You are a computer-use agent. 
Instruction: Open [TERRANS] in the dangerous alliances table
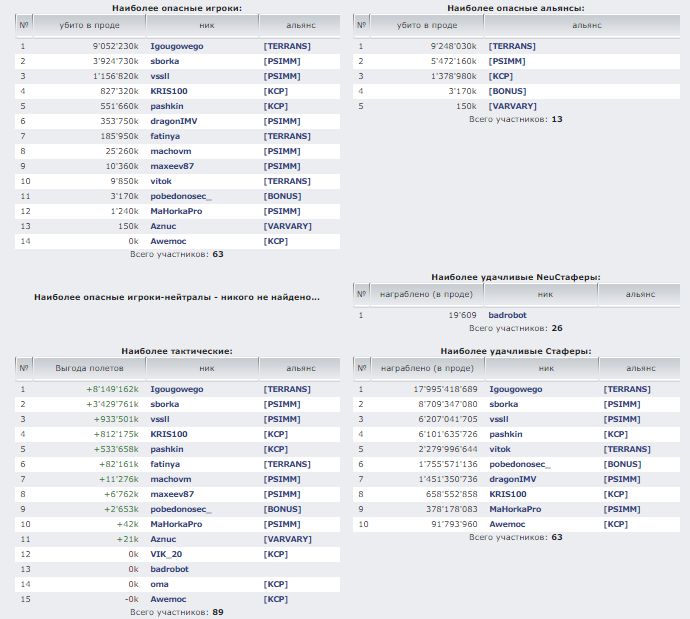click(511, 46)
